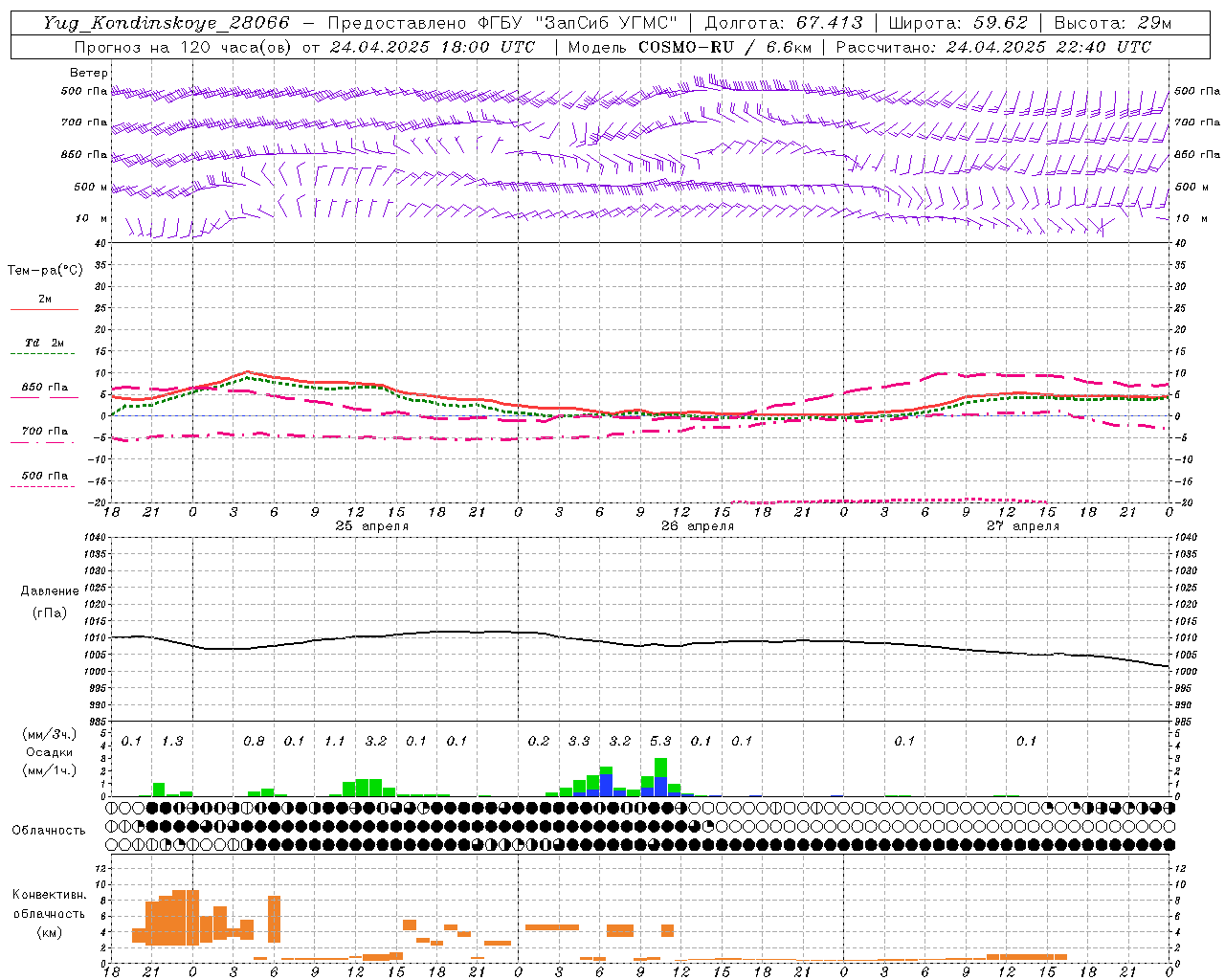Click the Высота: 29м header value
Screen dimensions: 1225x980
click(1112, 23)
